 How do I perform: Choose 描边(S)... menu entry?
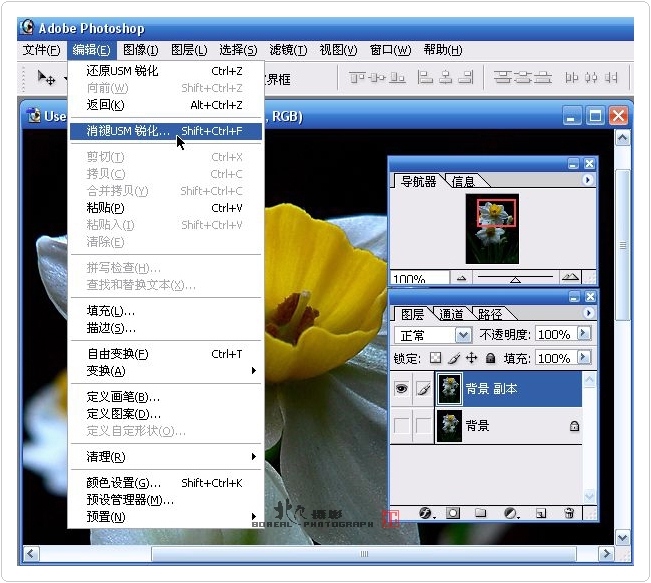click(166, 328)
